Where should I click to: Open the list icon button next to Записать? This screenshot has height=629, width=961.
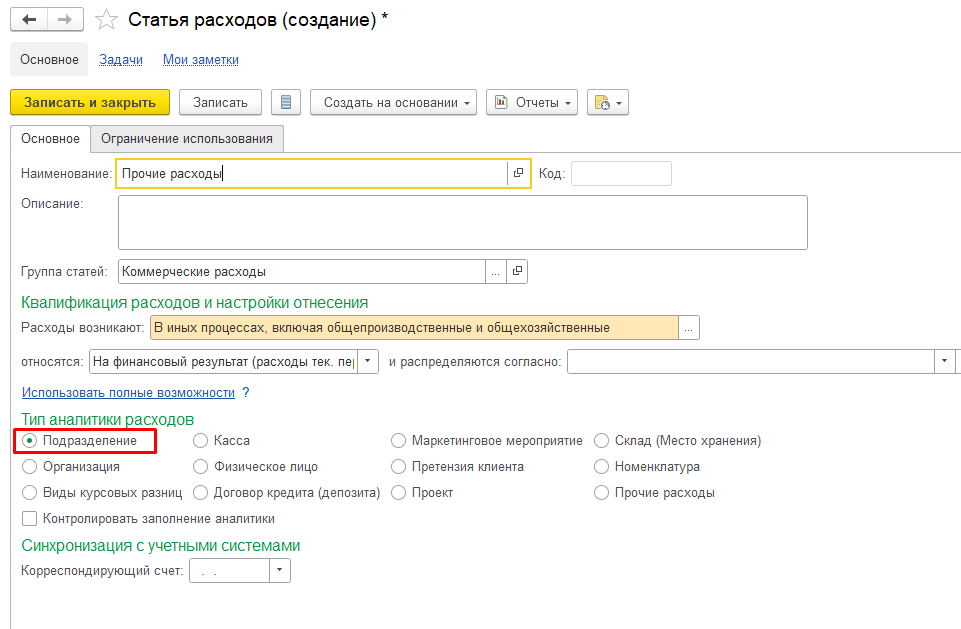[286, 102]
